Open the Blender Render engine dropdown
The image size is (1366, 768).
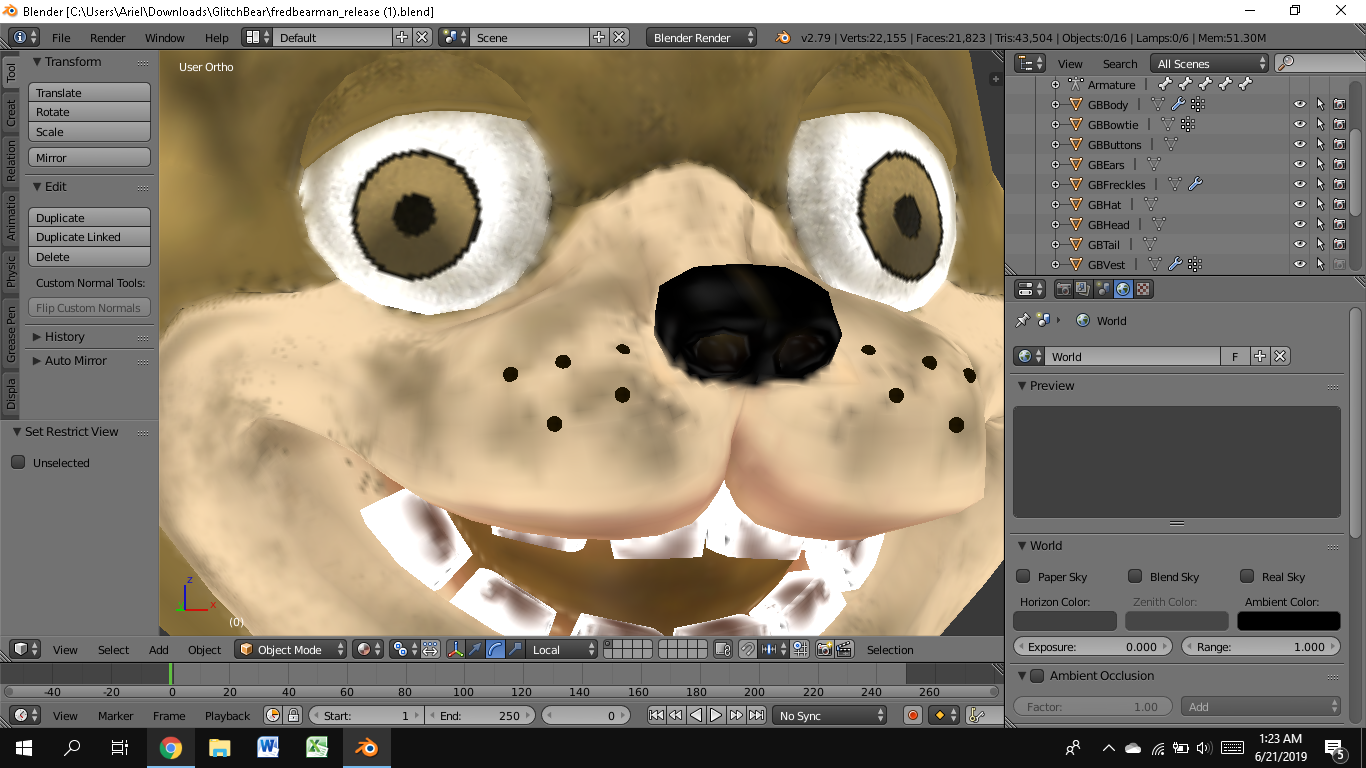click(x=703, y=37)
